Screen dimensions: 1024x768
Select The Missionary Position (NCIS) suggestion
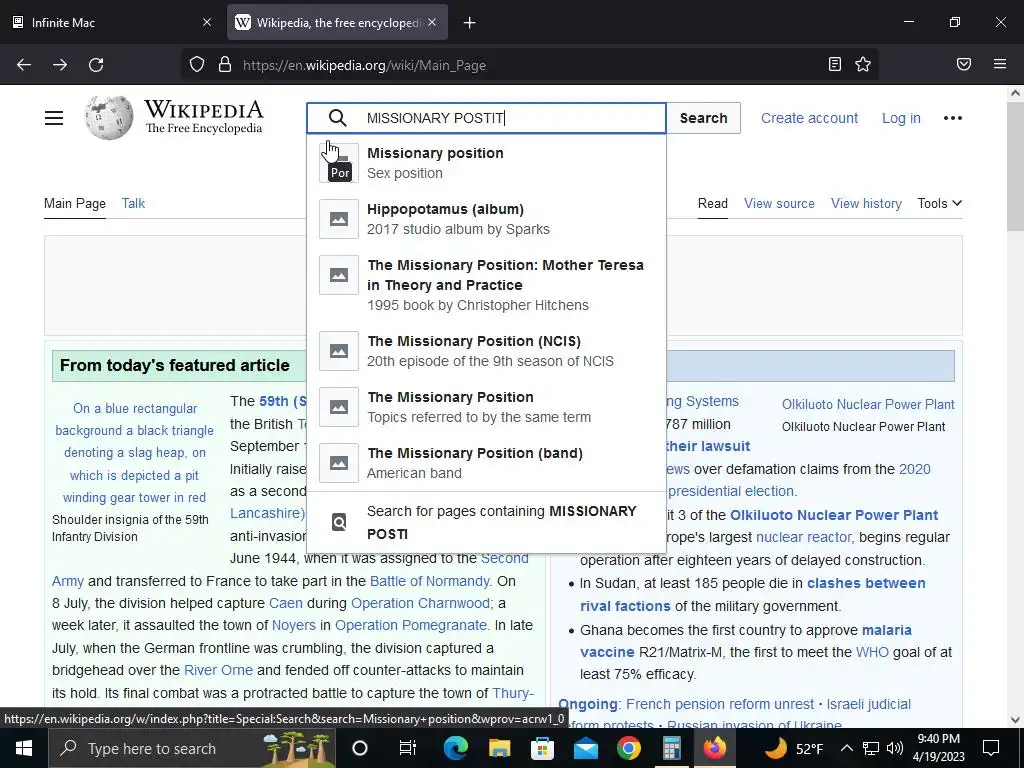click(x=487, y=351)
